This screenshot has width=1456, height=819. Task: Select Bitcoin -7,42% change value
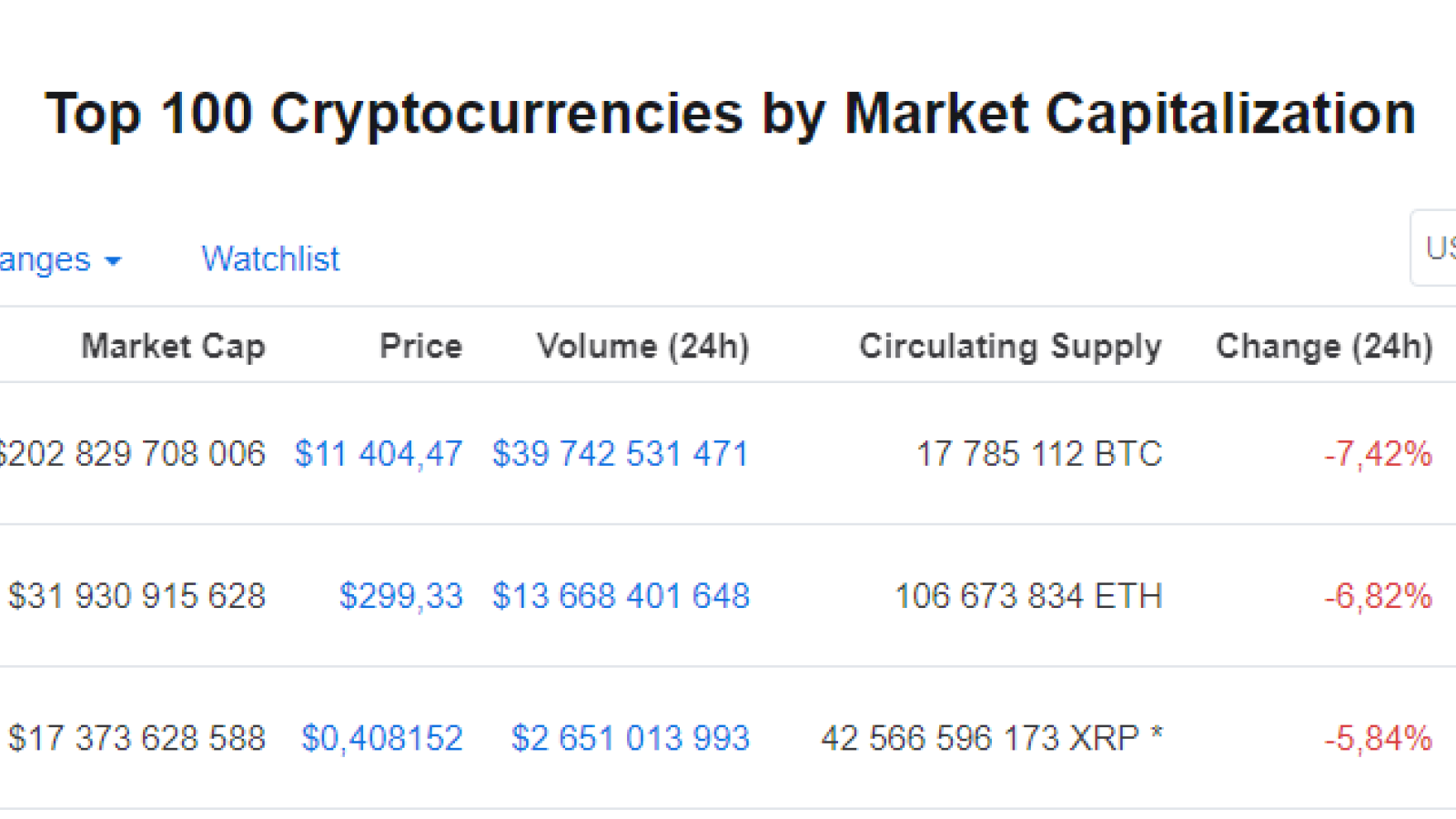coord(1379,454)
